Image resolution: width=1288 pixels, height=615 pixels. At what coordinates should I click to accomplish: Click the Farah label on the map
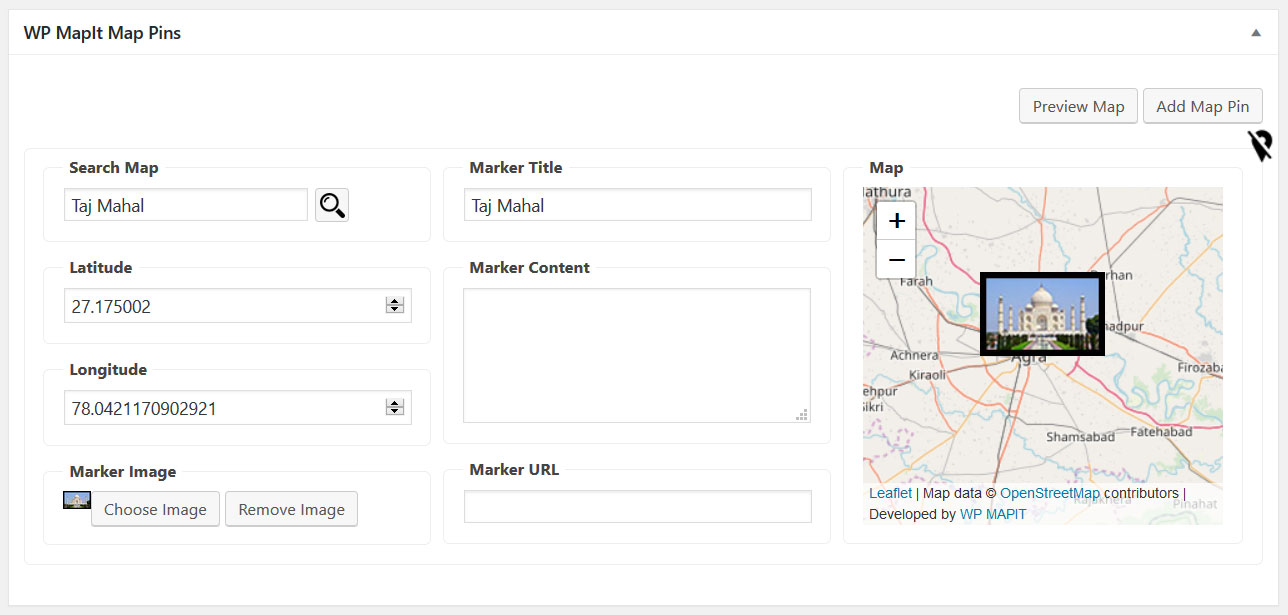[x=916, y=281]
